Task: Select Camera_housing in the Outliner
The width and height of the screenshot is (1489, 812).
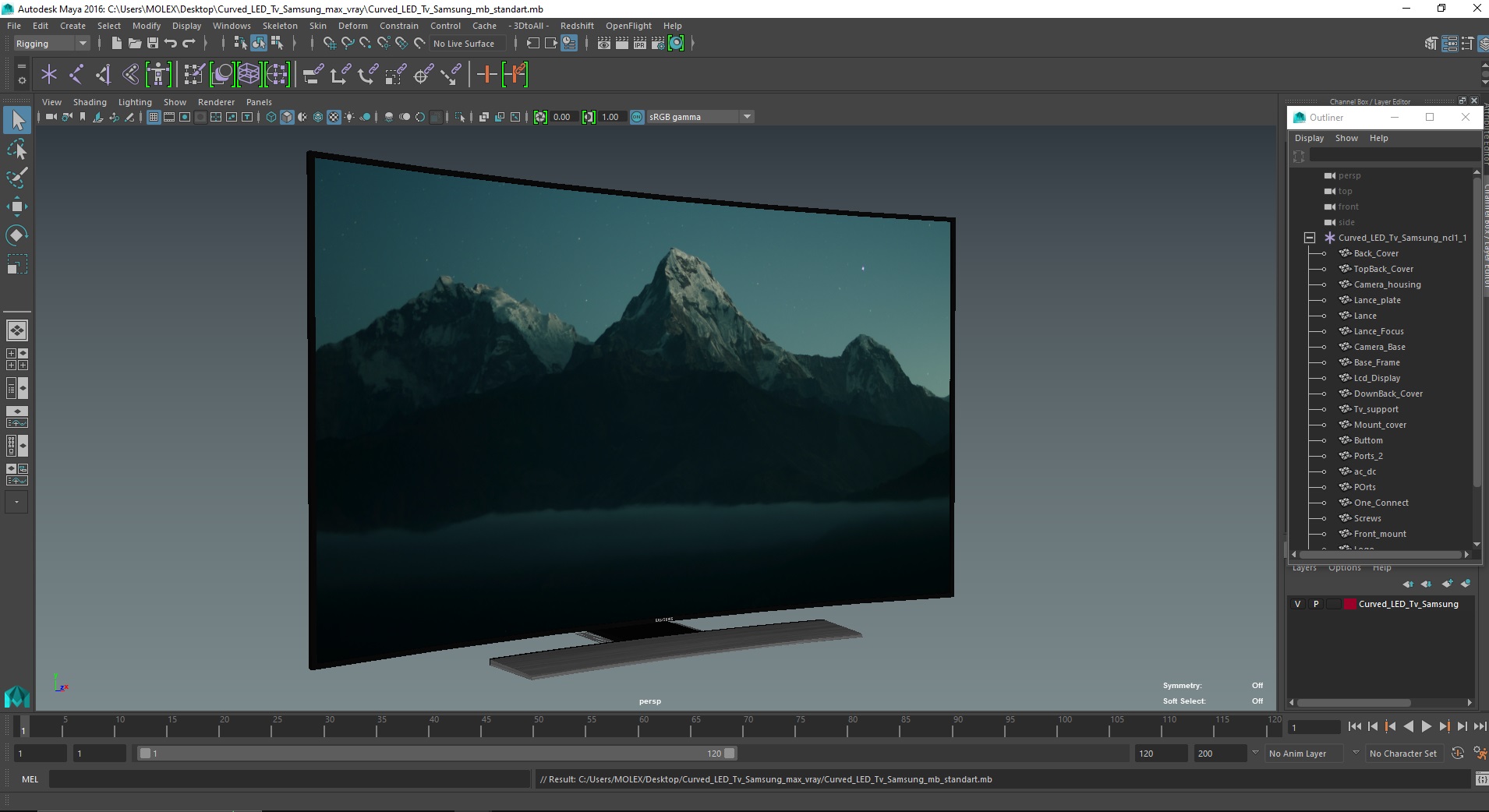Action: pos(1387,284)
